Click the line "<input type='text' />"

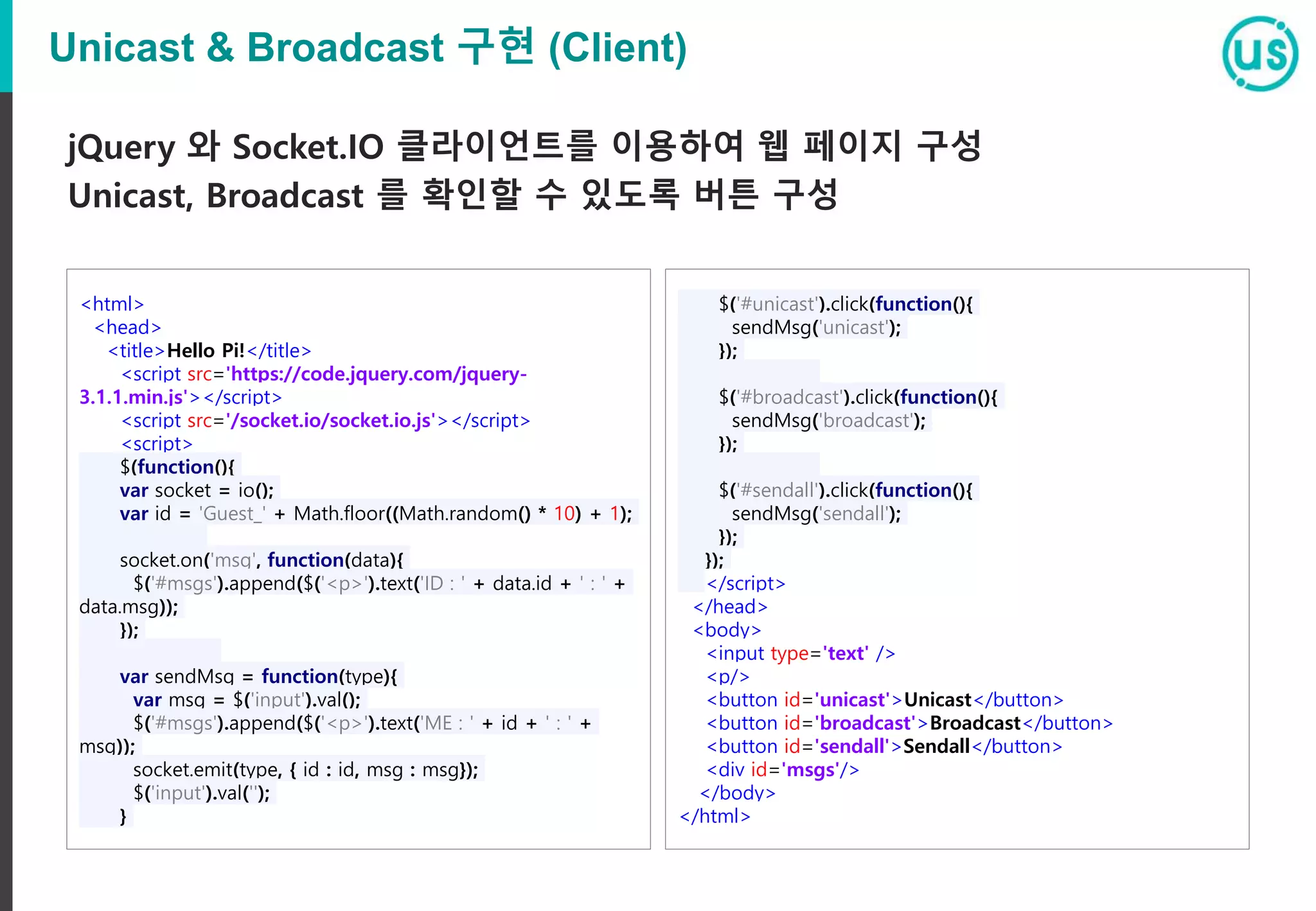(801, 653)
